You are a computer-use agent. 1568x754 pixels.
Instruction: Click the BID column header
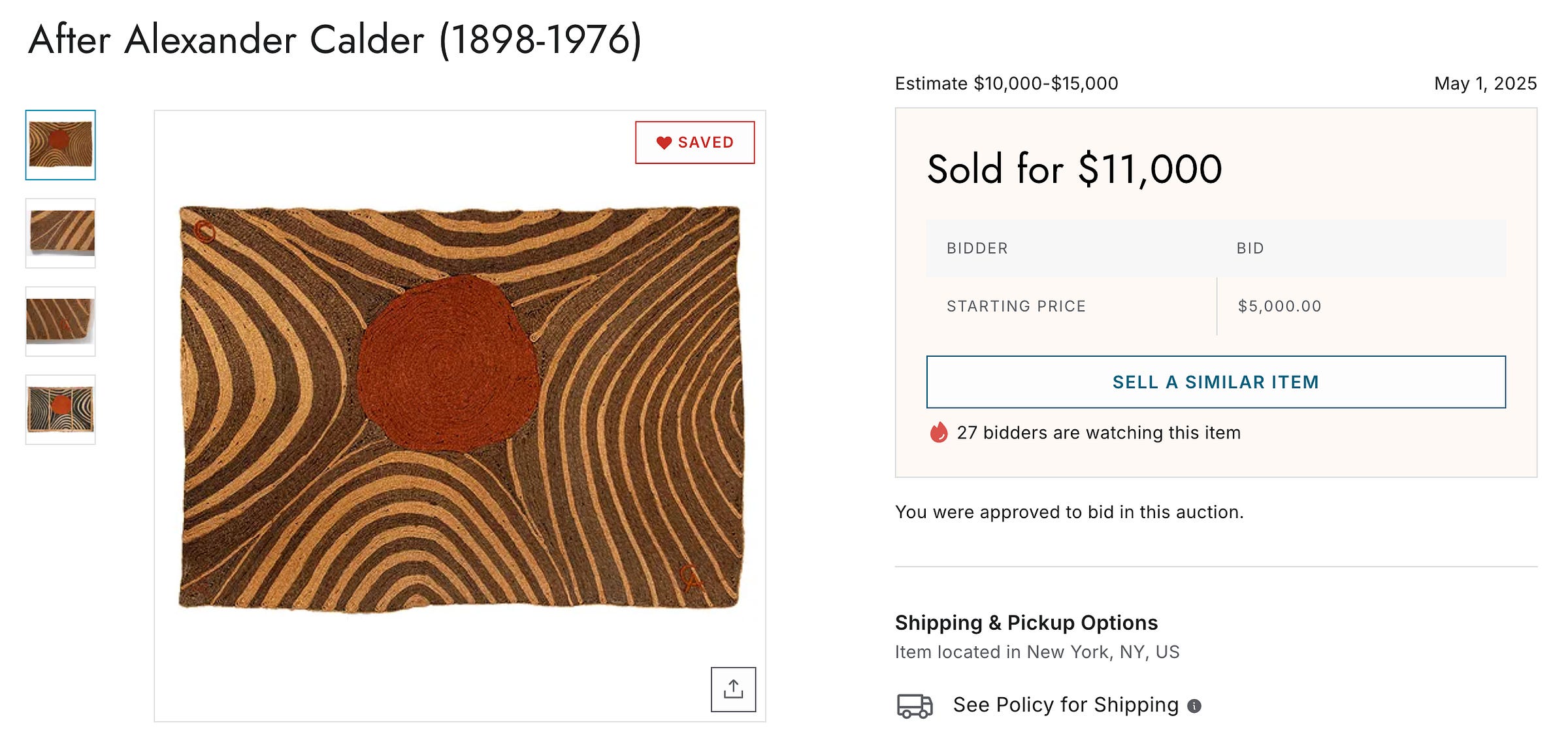[1250, 248]
